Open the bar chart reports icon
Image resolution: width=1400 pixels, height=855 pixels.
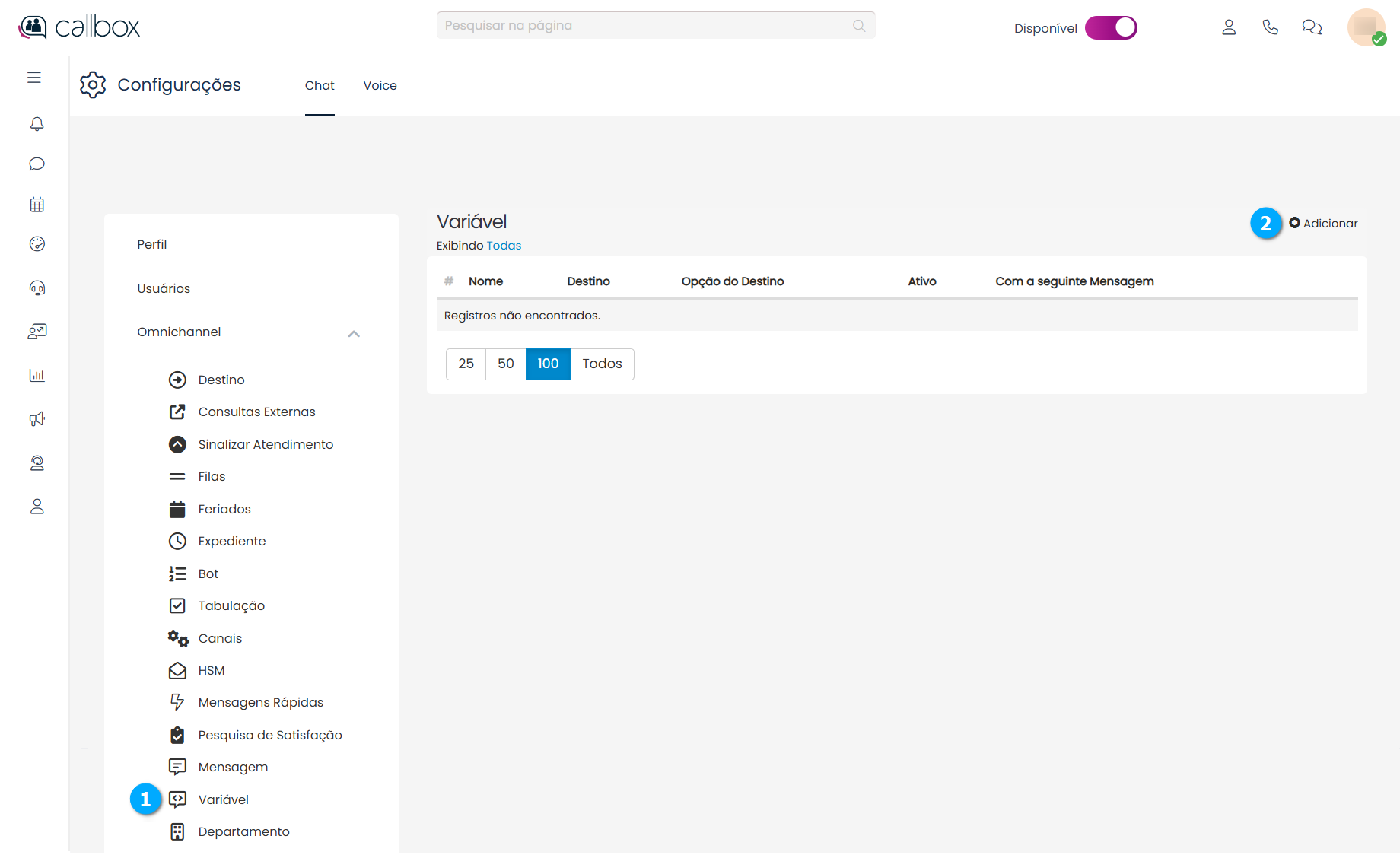coord(37,375)
